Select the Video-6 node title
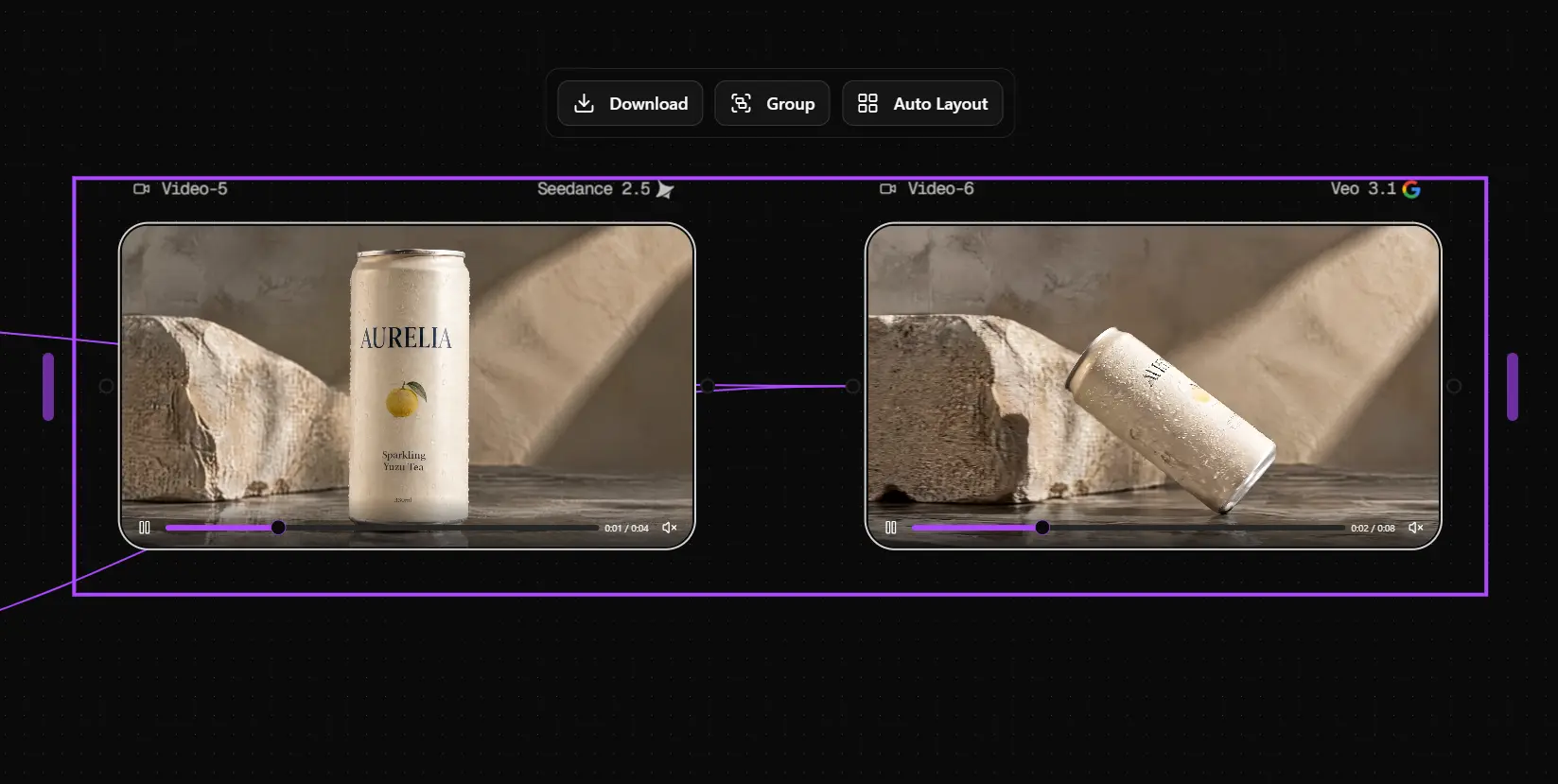The image size is (1558, 784). tap(940, 189)
